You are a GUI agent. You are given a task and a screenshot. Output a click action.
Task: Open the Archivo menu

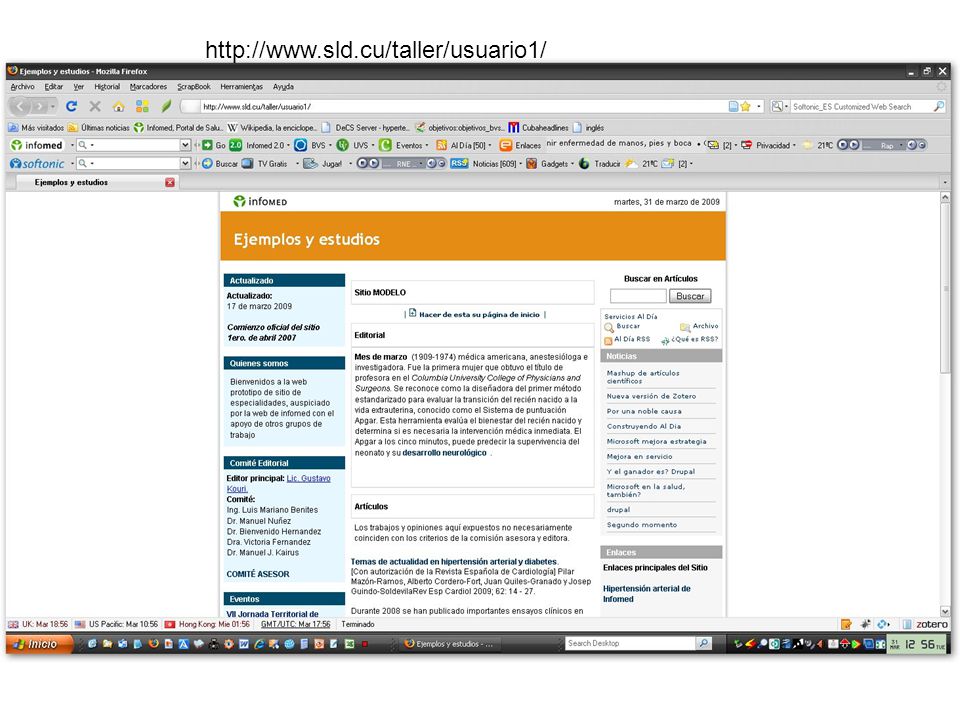23,87
